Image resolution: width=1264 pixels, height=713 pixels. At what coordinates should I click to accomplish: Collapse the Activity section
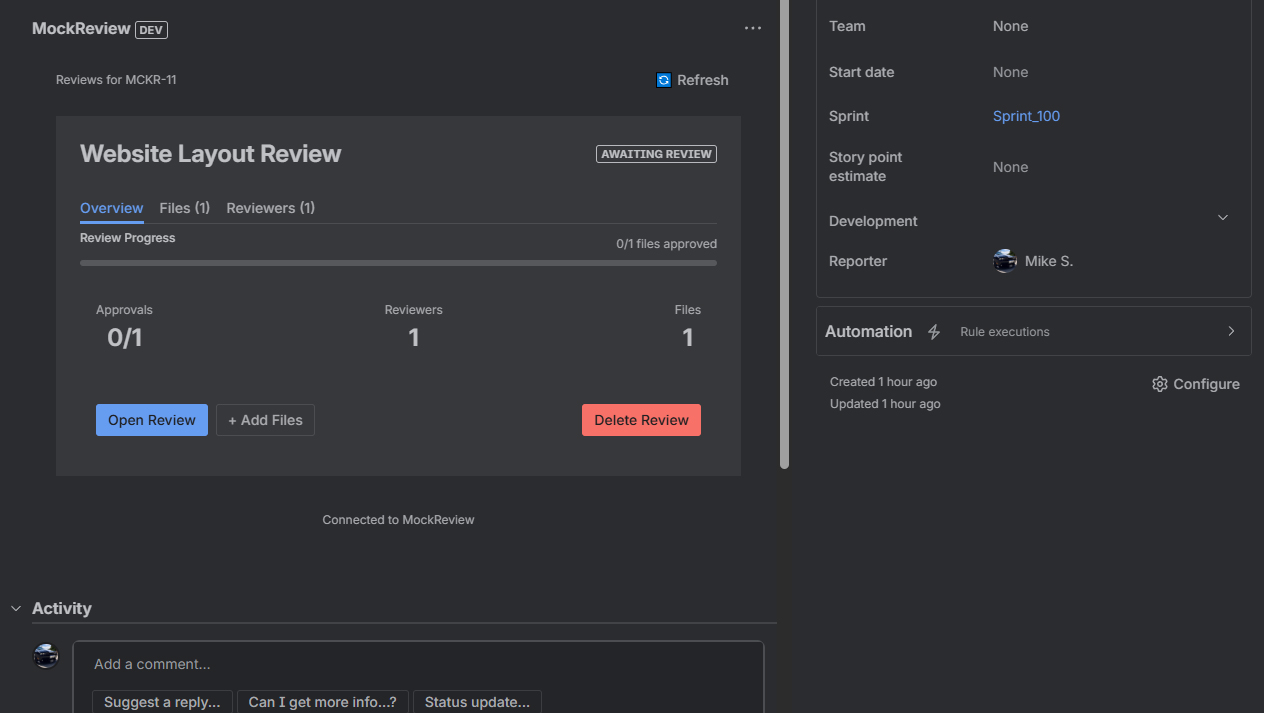(x=15, y=607)
